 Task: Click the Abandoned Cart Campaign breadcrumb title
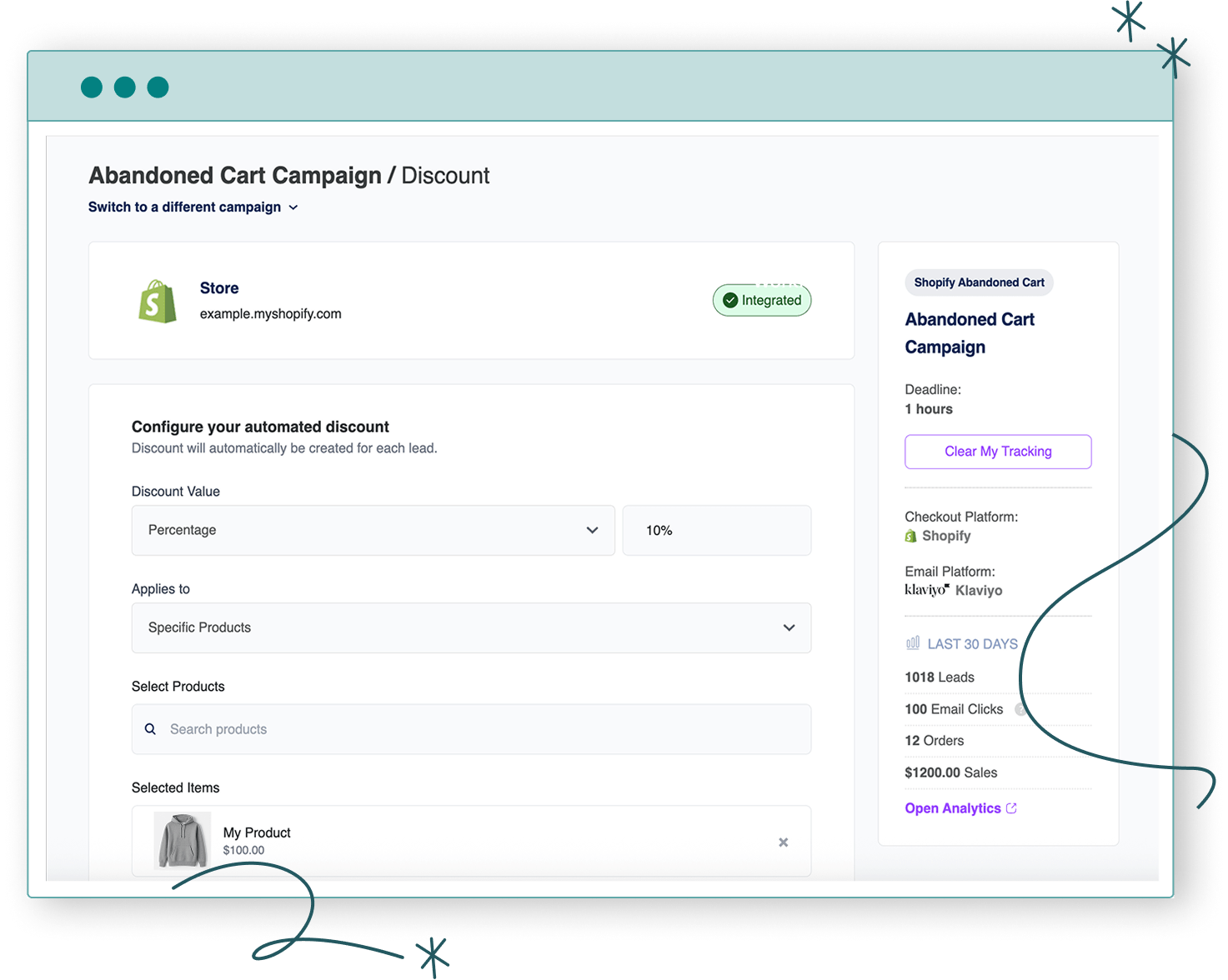tap(235, 176)
